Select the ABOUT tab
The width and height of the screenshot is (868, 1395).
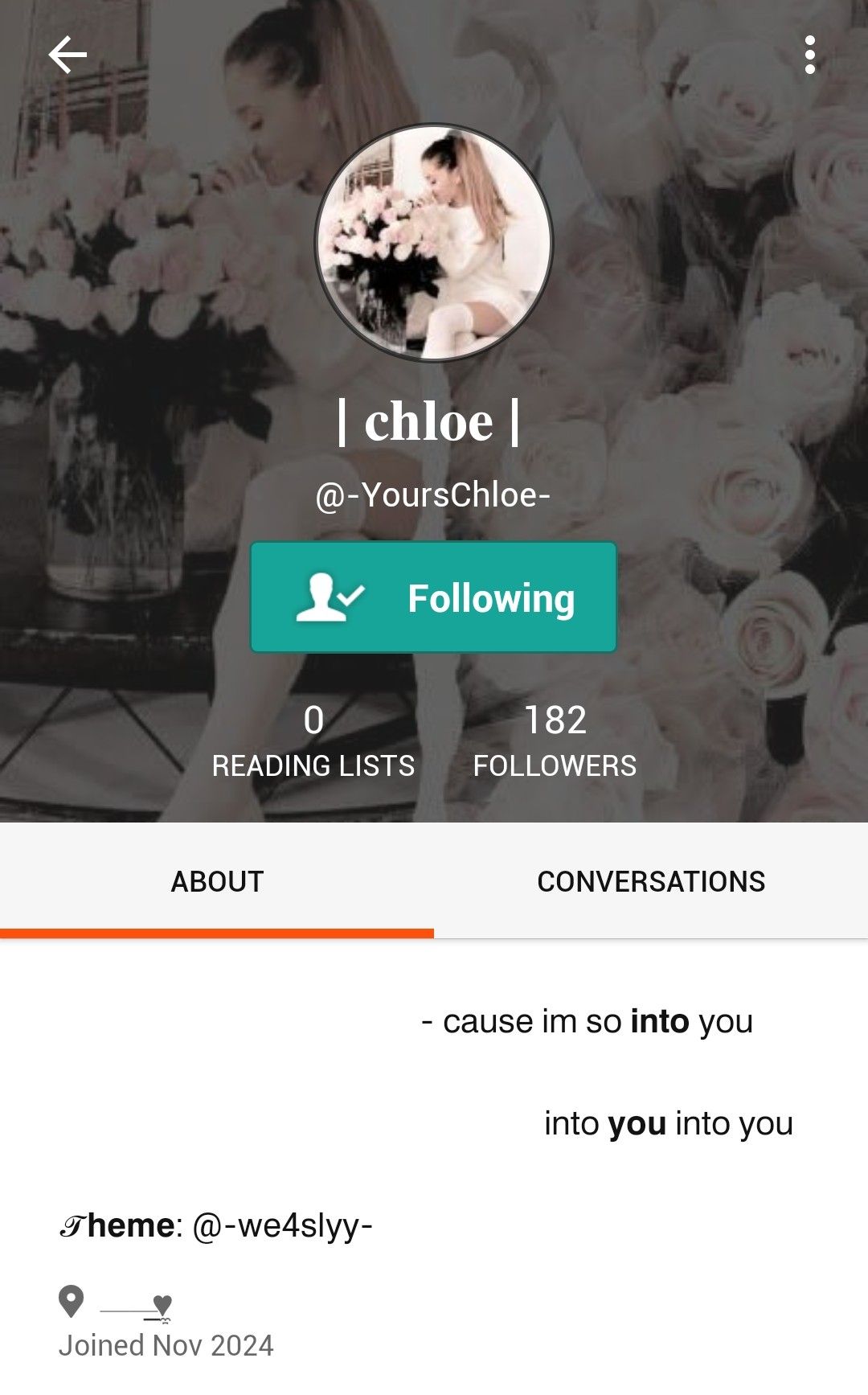point(217,881)
